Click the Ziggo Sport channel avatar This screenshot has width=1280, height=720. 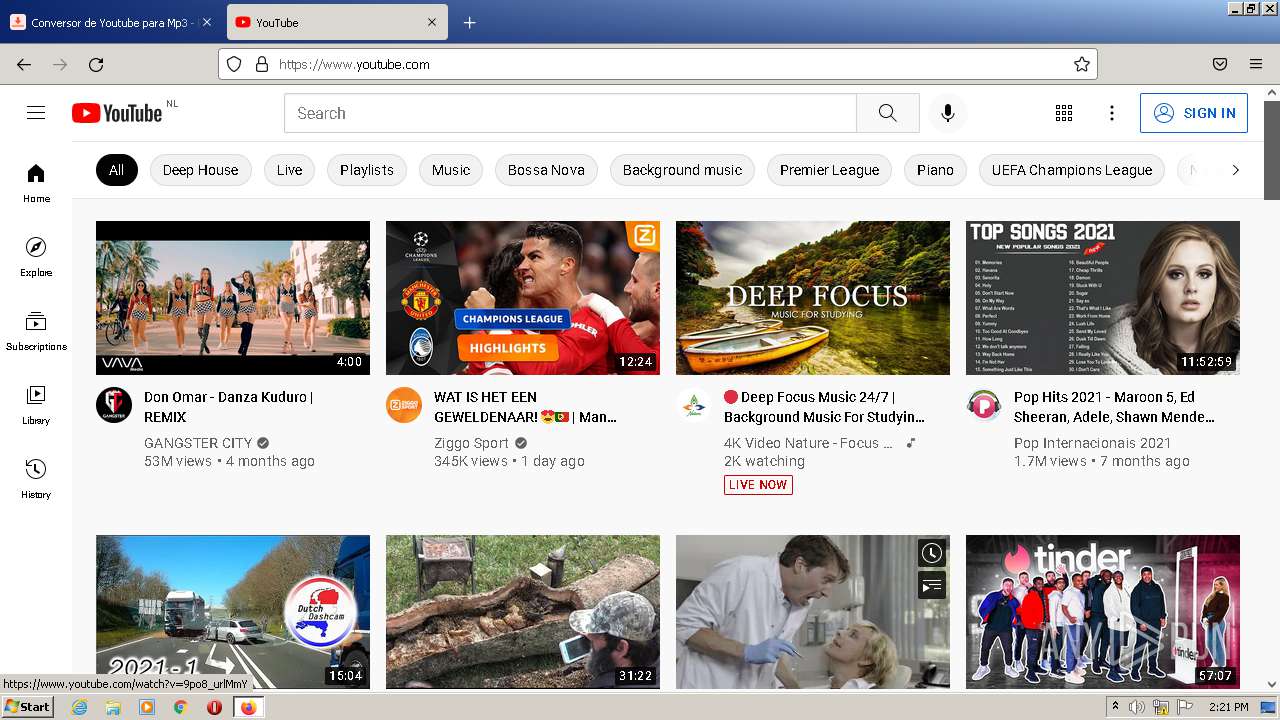(x=404, y=405)
